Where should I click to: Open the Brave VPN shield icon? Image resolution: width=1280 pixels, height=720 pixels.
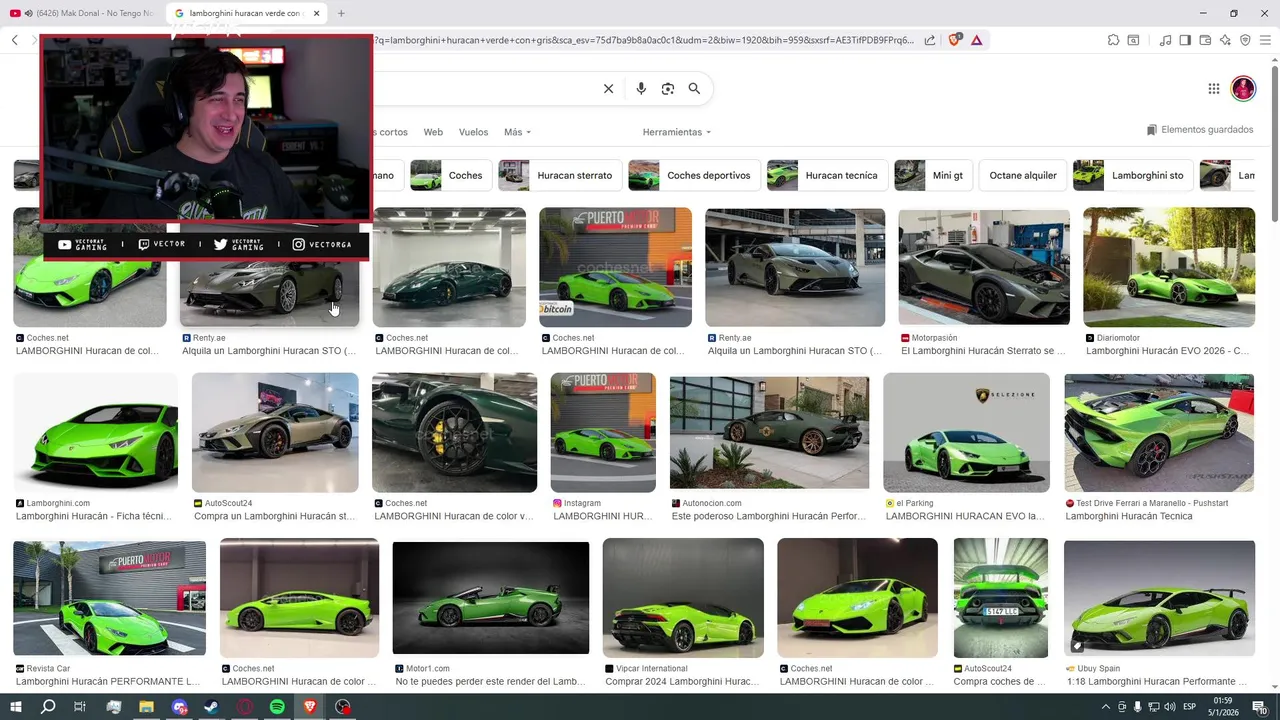pyautogui.click(x=1245, y=40)
